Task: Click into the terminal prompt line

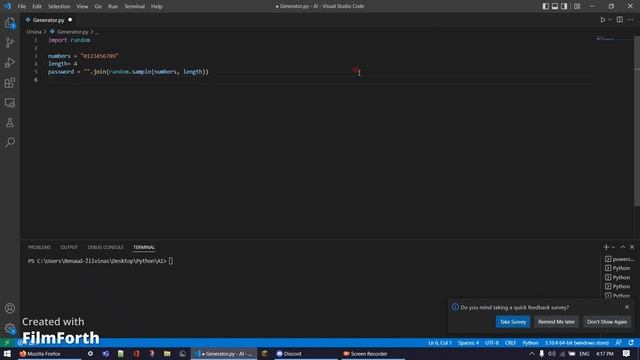Action: [100, 261]
